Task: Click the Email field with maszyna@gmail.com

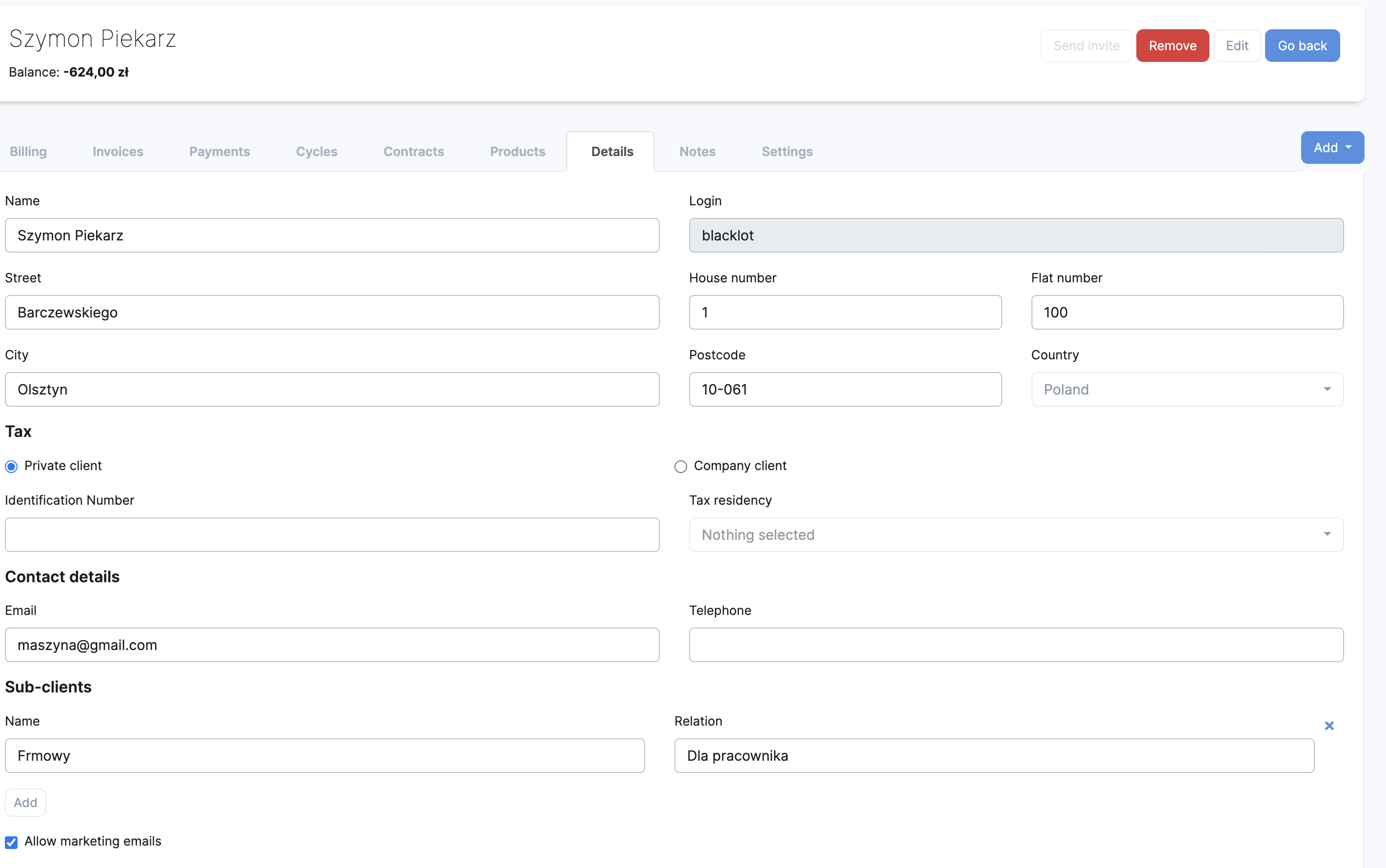Action: click(332, 645)
